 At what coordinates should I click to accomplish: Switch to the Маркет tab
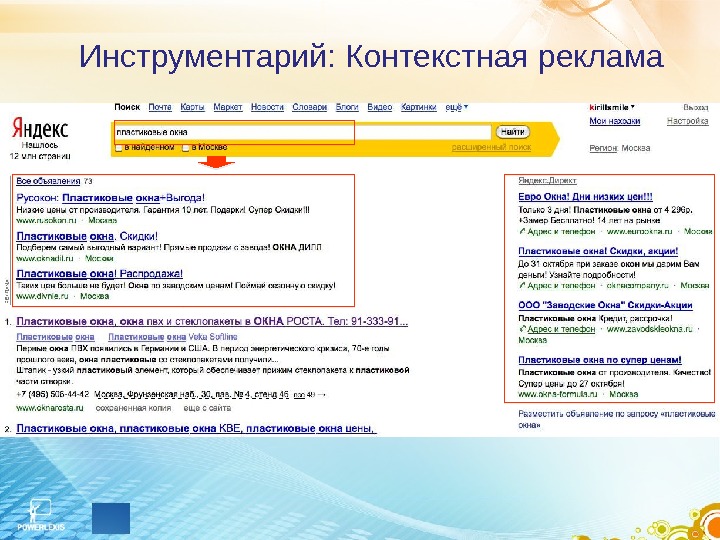tap(228, 107)
